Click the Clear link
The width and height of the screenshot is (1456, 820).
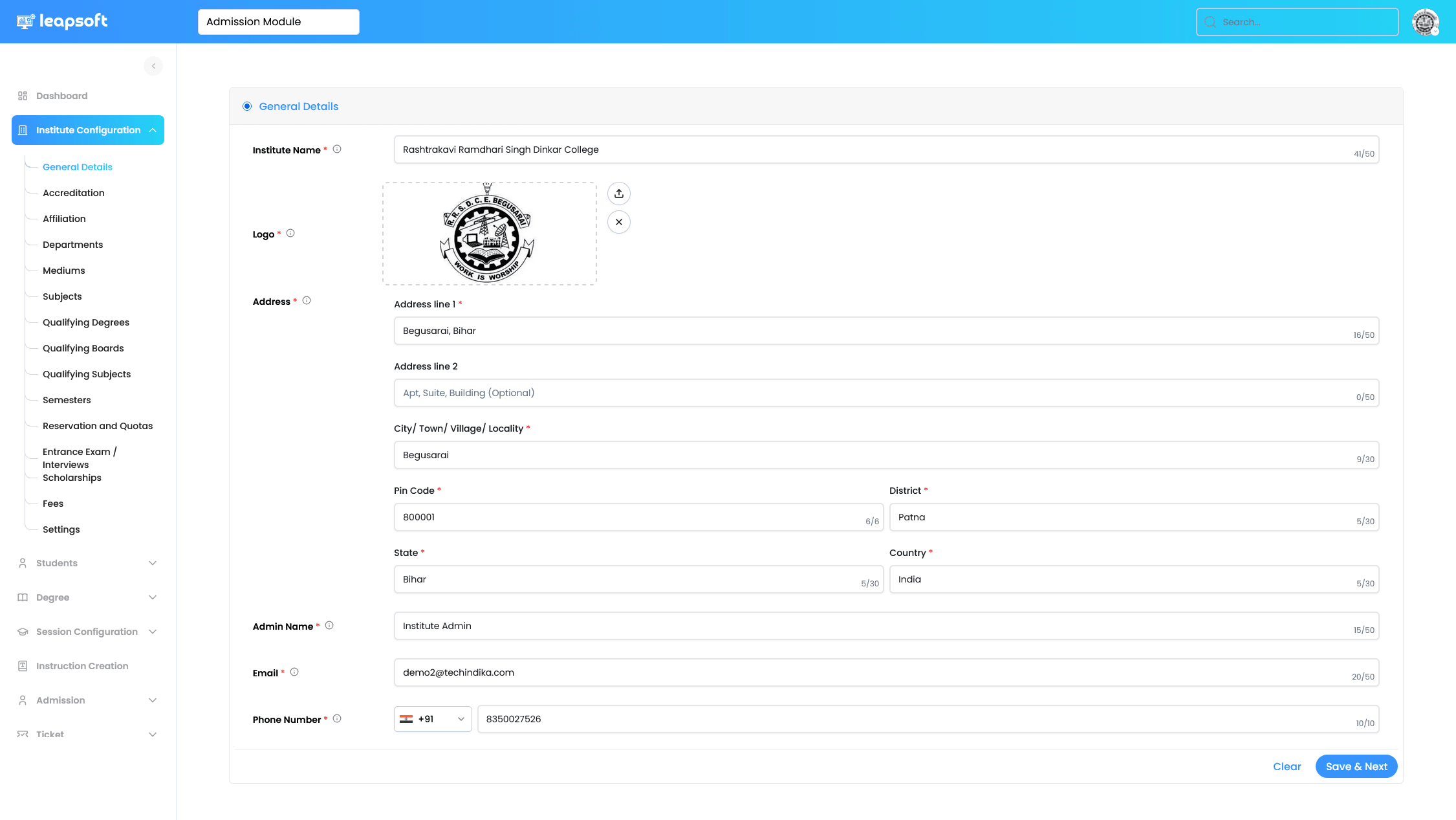point(1287,766)
